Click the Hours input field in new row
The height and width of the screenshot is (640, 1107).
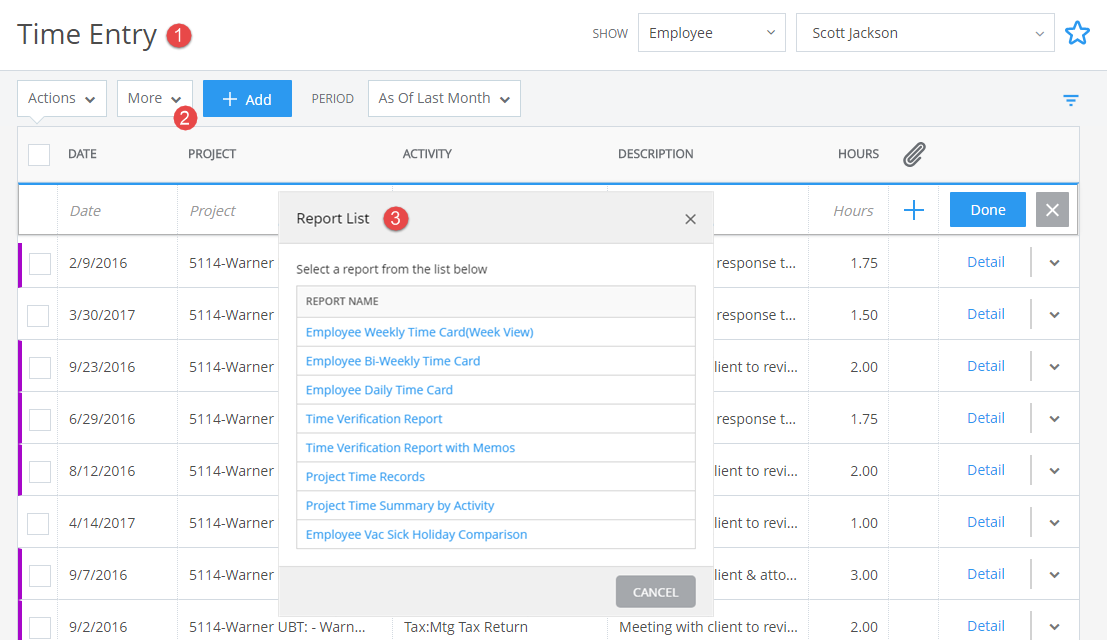pos(849,210)
